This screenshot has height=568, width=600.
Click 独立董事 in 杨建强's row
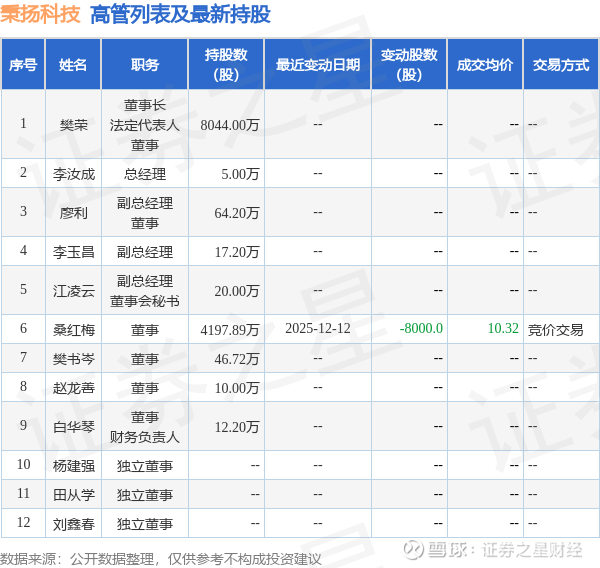145,466
